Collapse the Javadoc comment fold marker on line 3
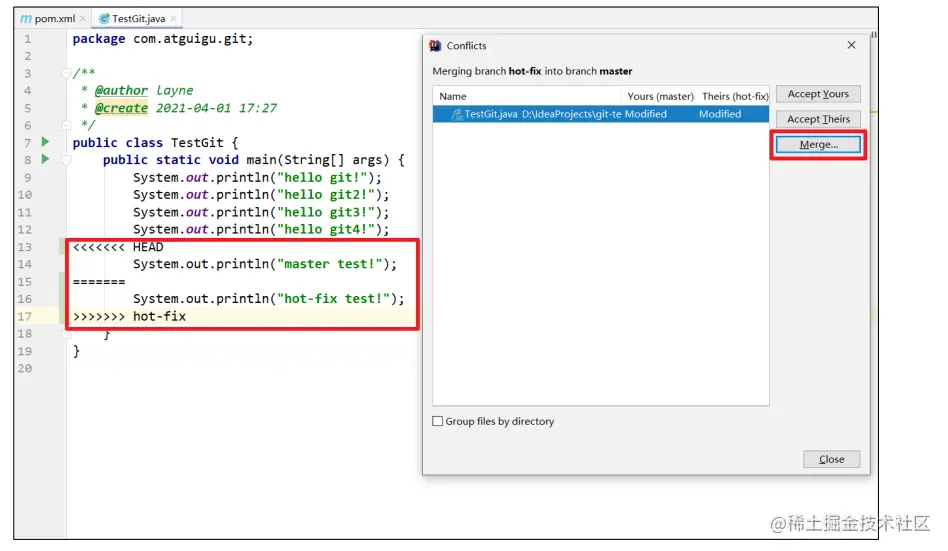948x551 pixels. (66, 74)
